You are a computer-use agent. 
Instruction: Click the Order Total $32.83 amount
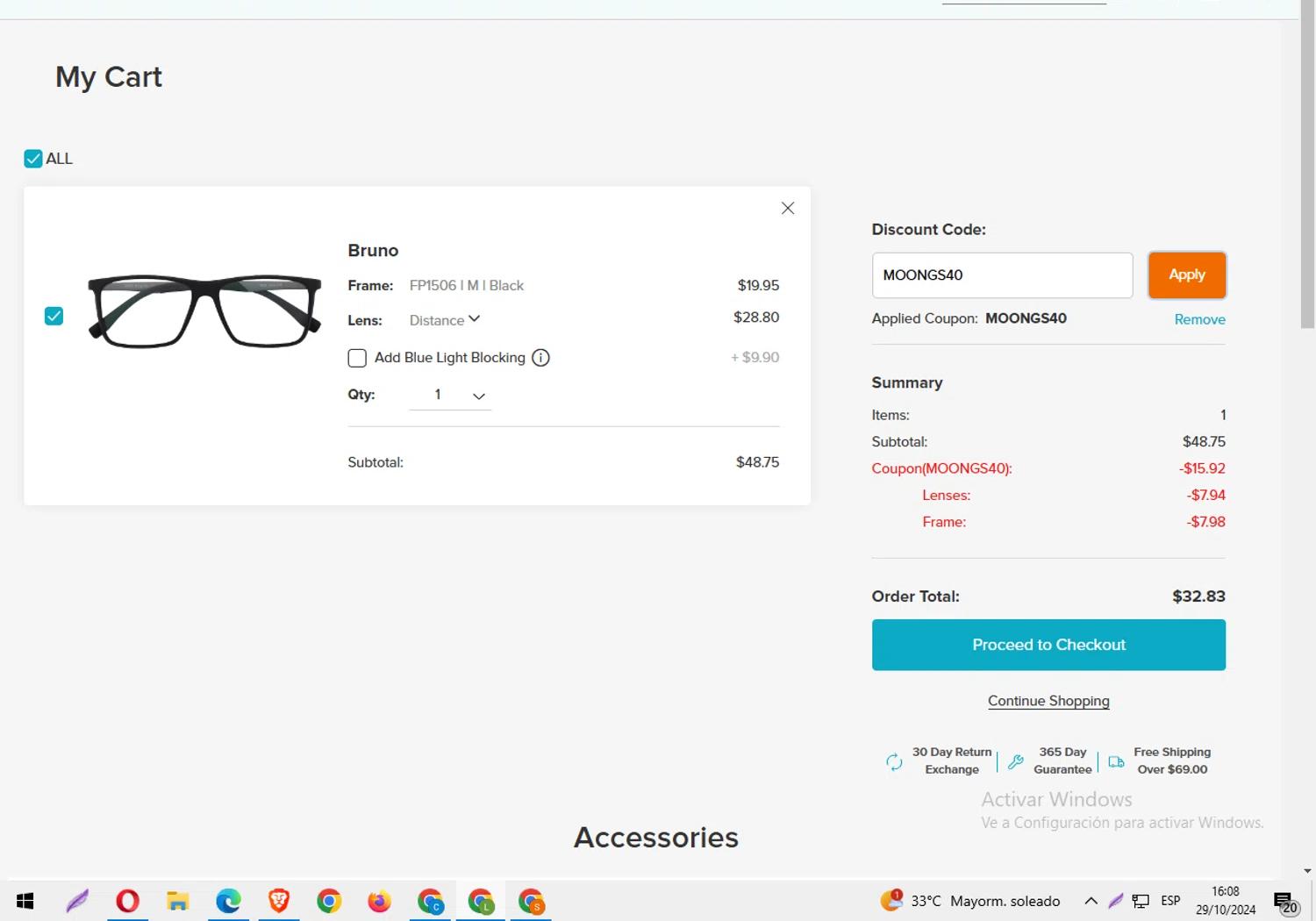point(1198,596)
